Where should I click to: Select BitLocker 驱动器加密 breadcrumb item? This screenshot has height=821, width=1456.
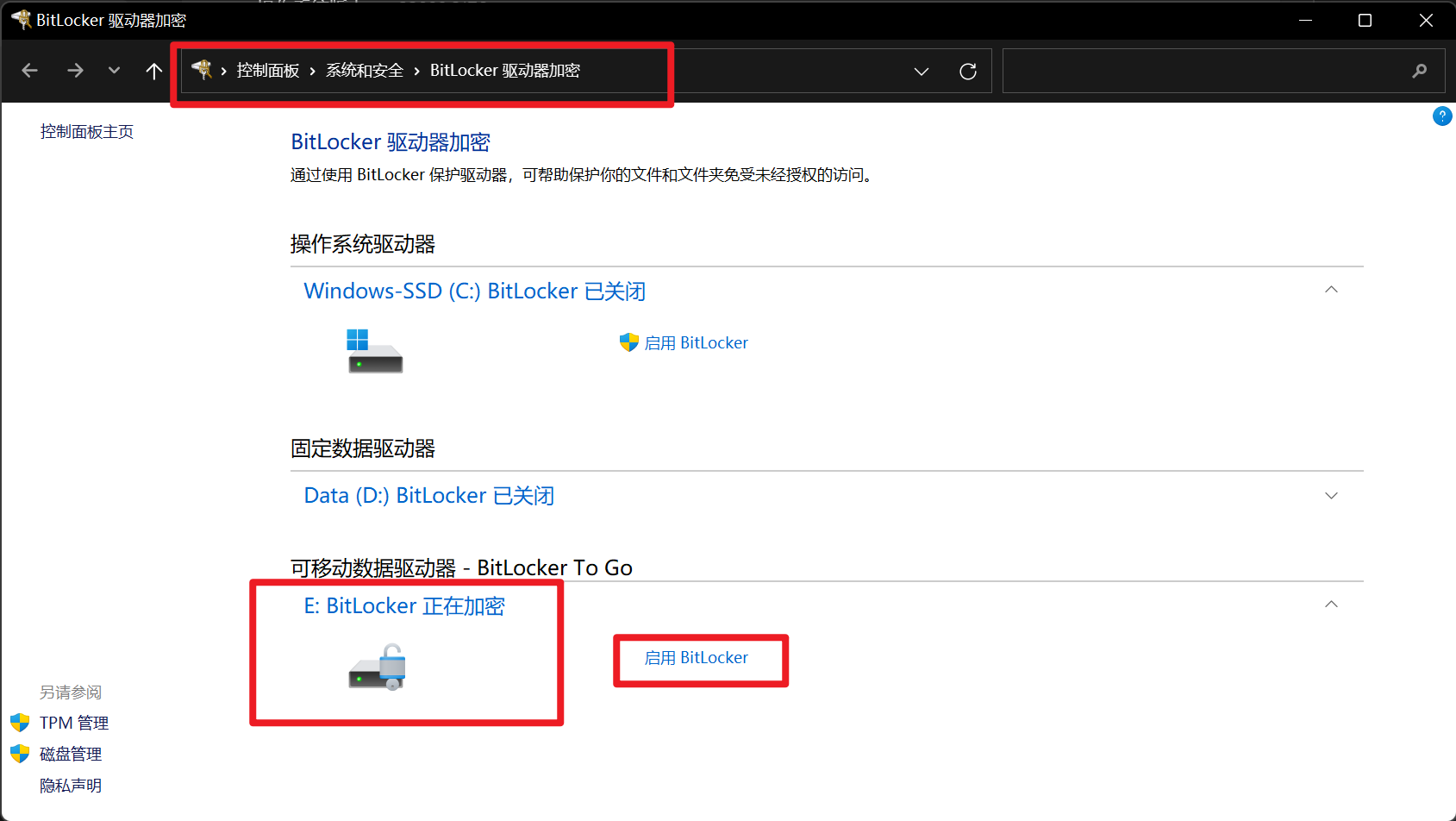tap(505, 71)
